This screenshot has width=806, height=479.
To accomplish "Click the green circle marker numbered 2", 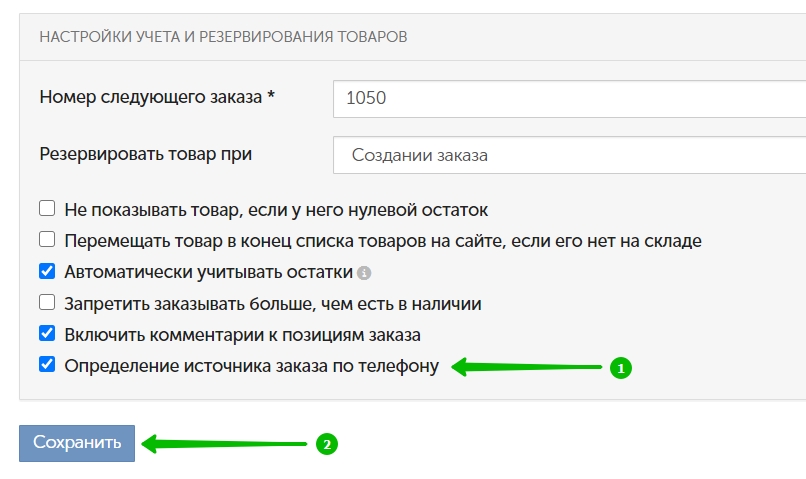I will [x=327, y=444].
